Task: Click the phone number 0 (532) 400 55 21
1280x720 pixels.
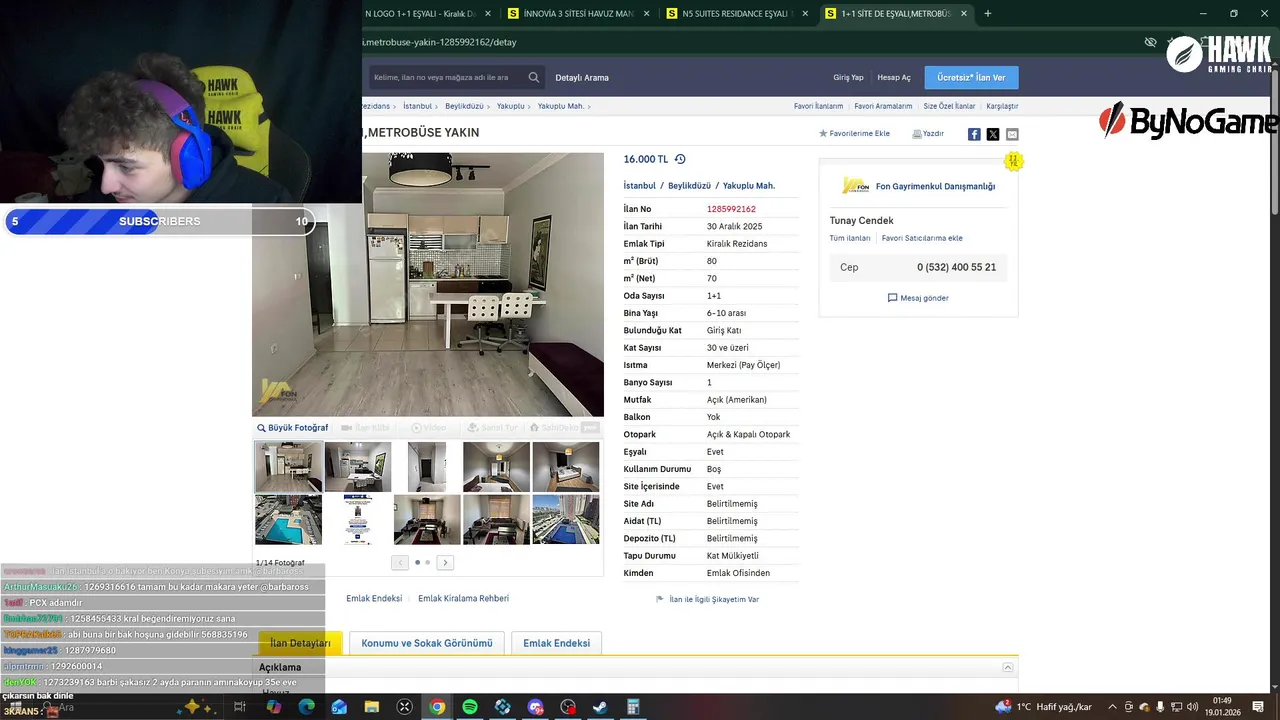Action: coord(956,267)
